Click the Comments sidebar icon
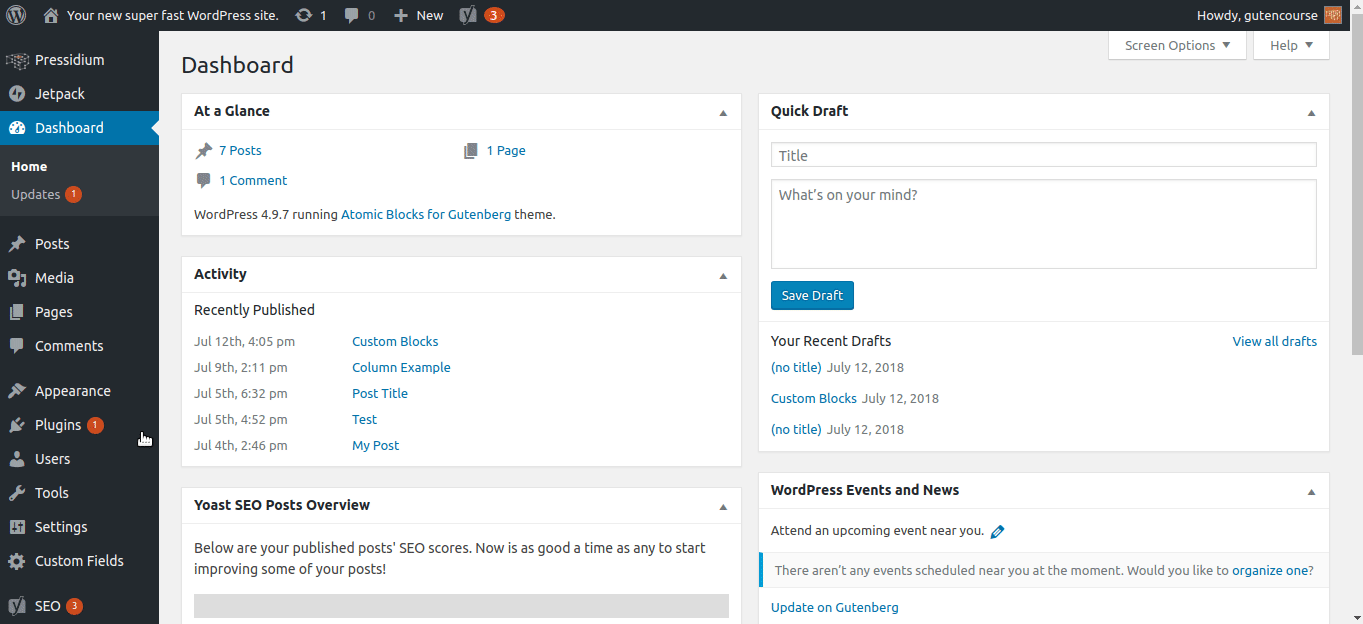The height and width of the screenshot is (624, 1363). pyautogui.click(x=17, y=346)
